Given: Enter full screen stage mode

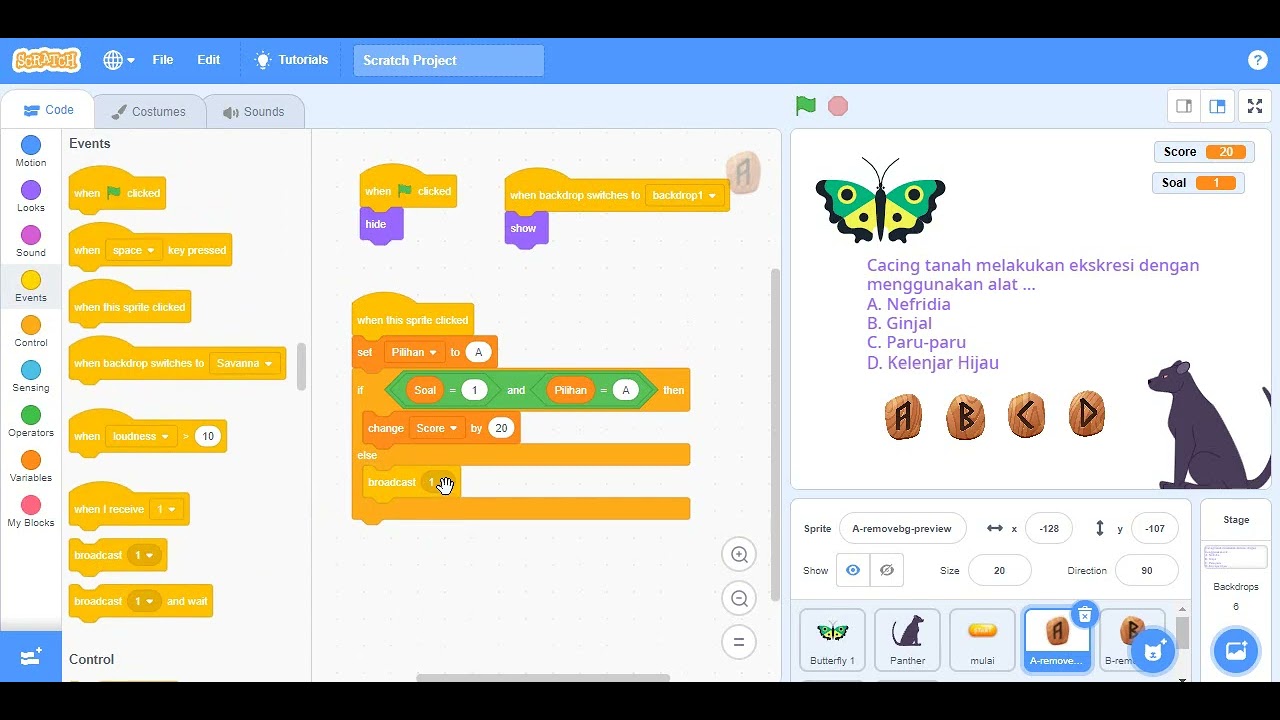Looking at the screenshot, I should point(1254,106).
